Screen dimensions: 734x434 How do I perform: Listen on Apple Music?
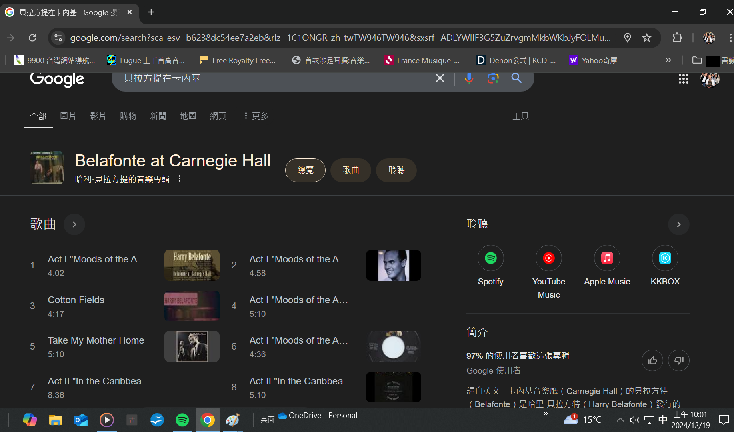(x=607, y=265)
